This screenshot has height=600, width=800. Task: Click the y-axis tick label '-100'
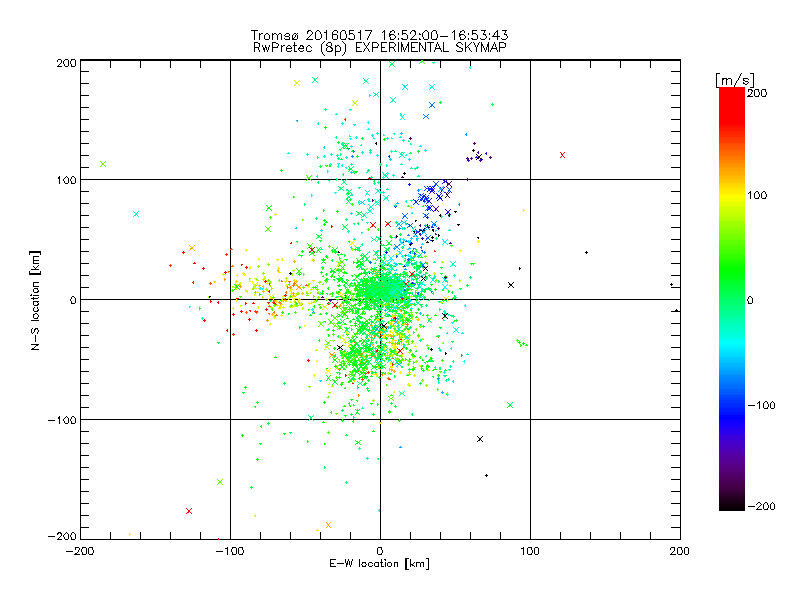tap(62, 420)
